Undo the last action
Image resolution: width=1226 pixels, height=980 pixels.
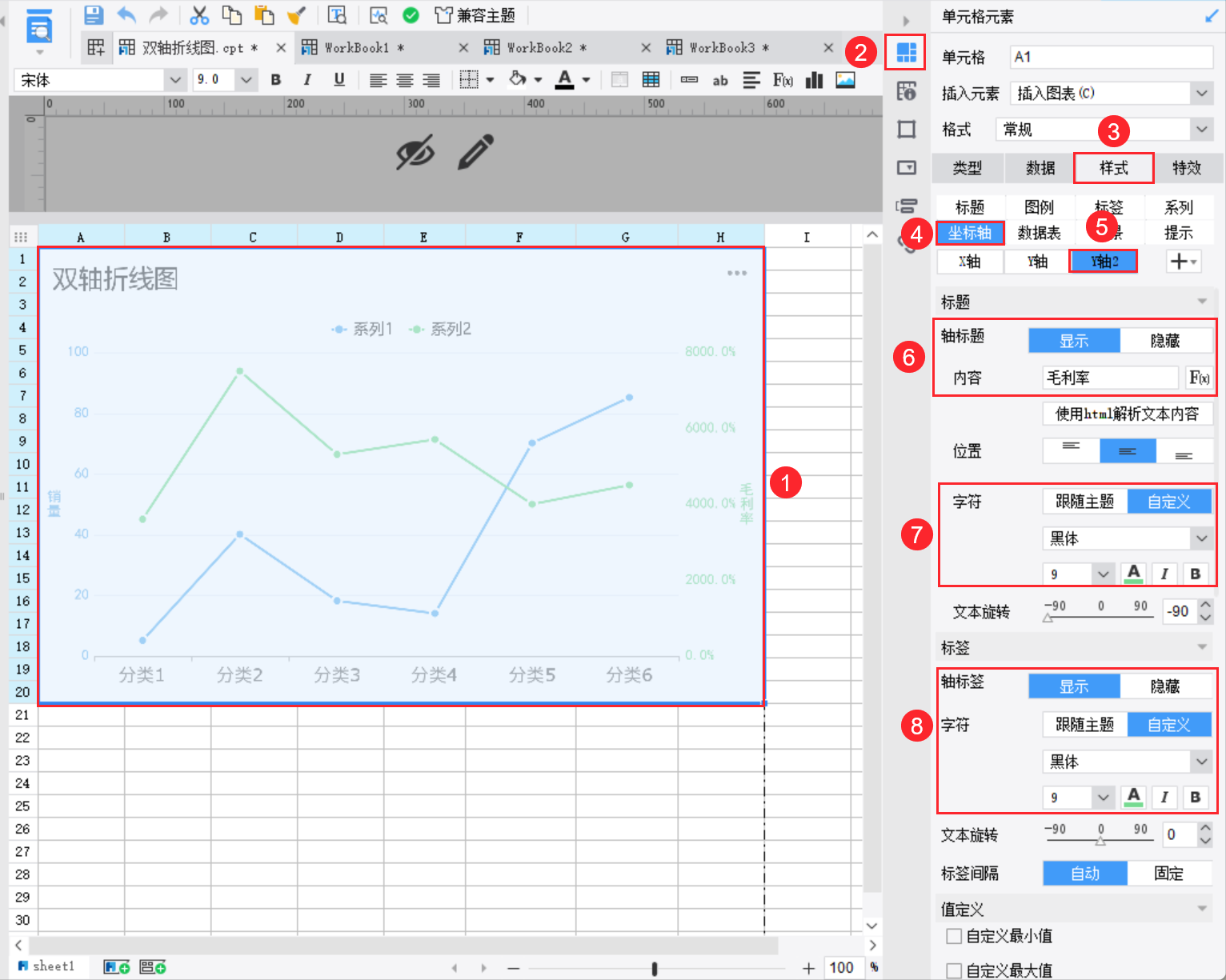click(x=126, y=14)
